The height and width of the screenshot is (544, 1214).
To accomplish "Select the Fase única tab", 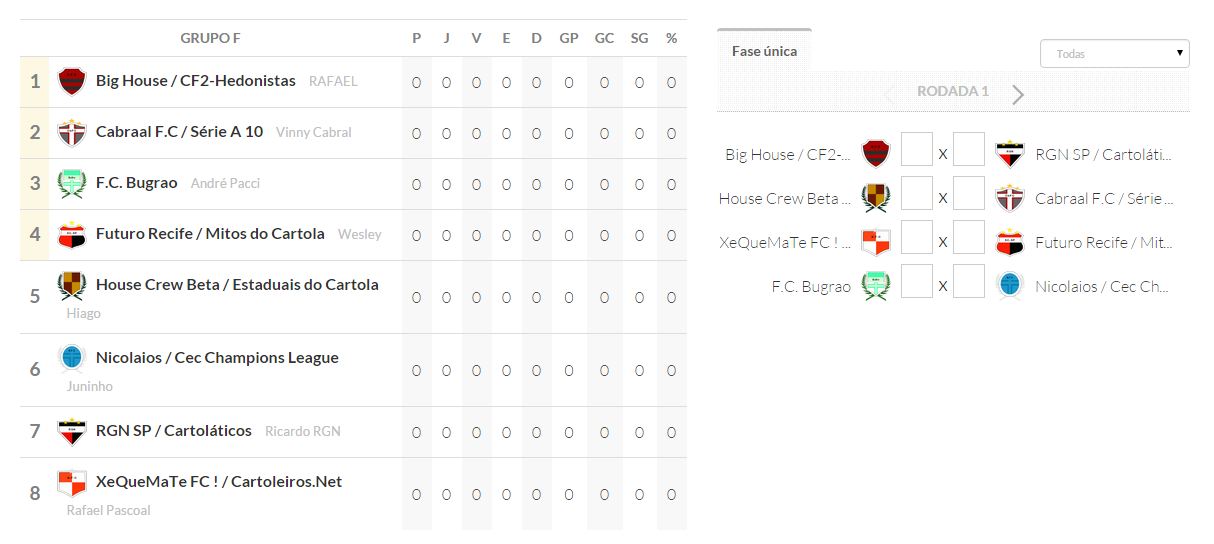I will (764, 51).
